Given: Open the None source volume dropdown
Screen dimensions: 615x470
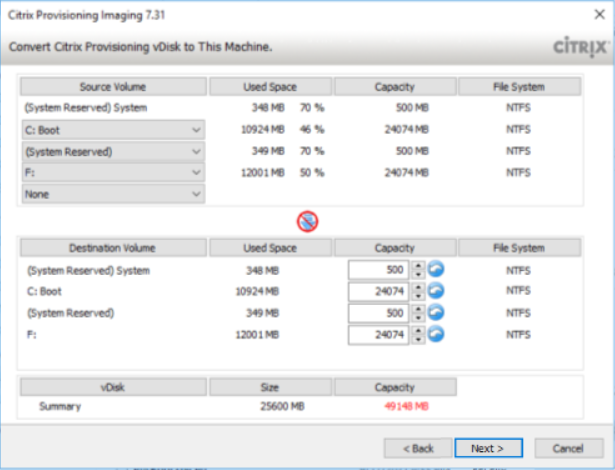Looking at the screenshot, I should tap(113, 194).
